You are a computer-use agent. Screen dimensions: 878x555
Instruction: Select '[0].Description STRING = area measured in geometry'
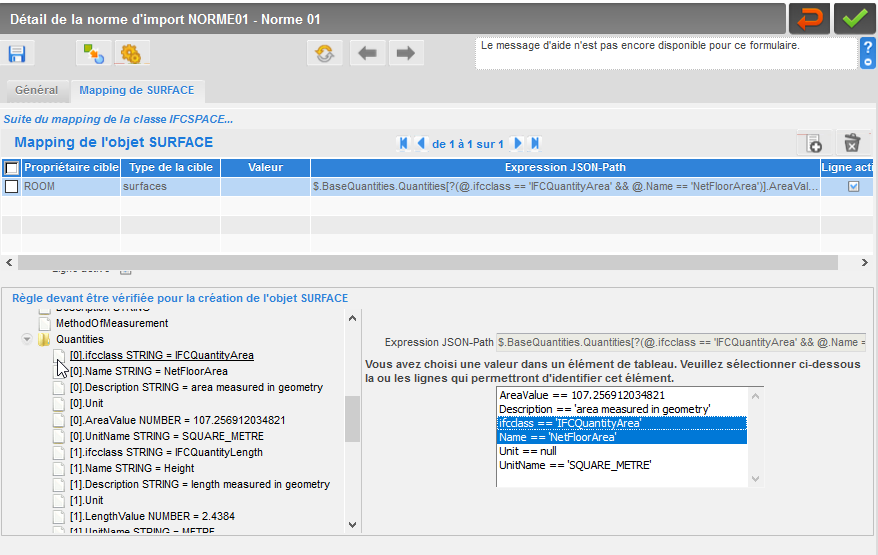[x=196, y=388]
